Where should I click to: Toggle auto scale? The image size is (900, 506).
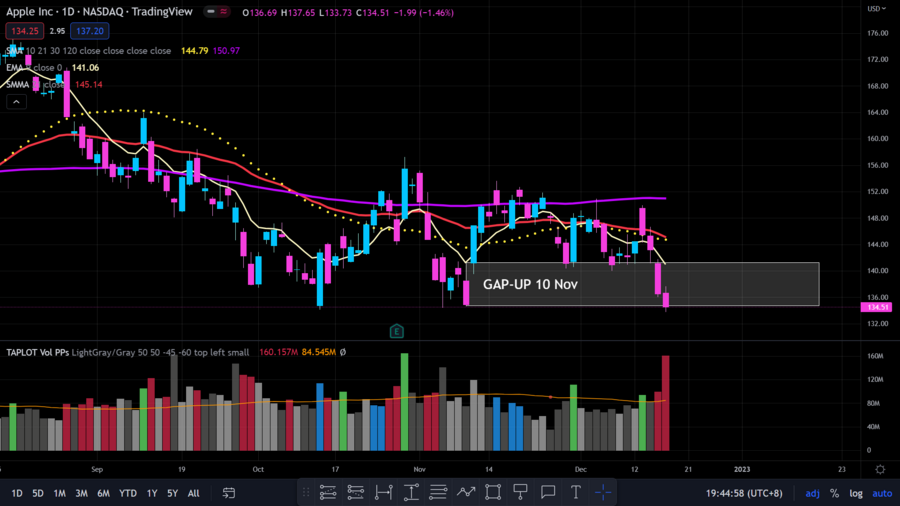pos(882,493)
